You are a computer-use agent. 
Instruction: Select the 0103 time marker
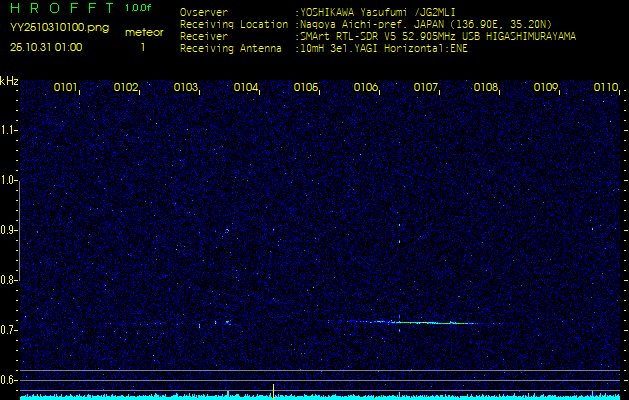(186, 88)
